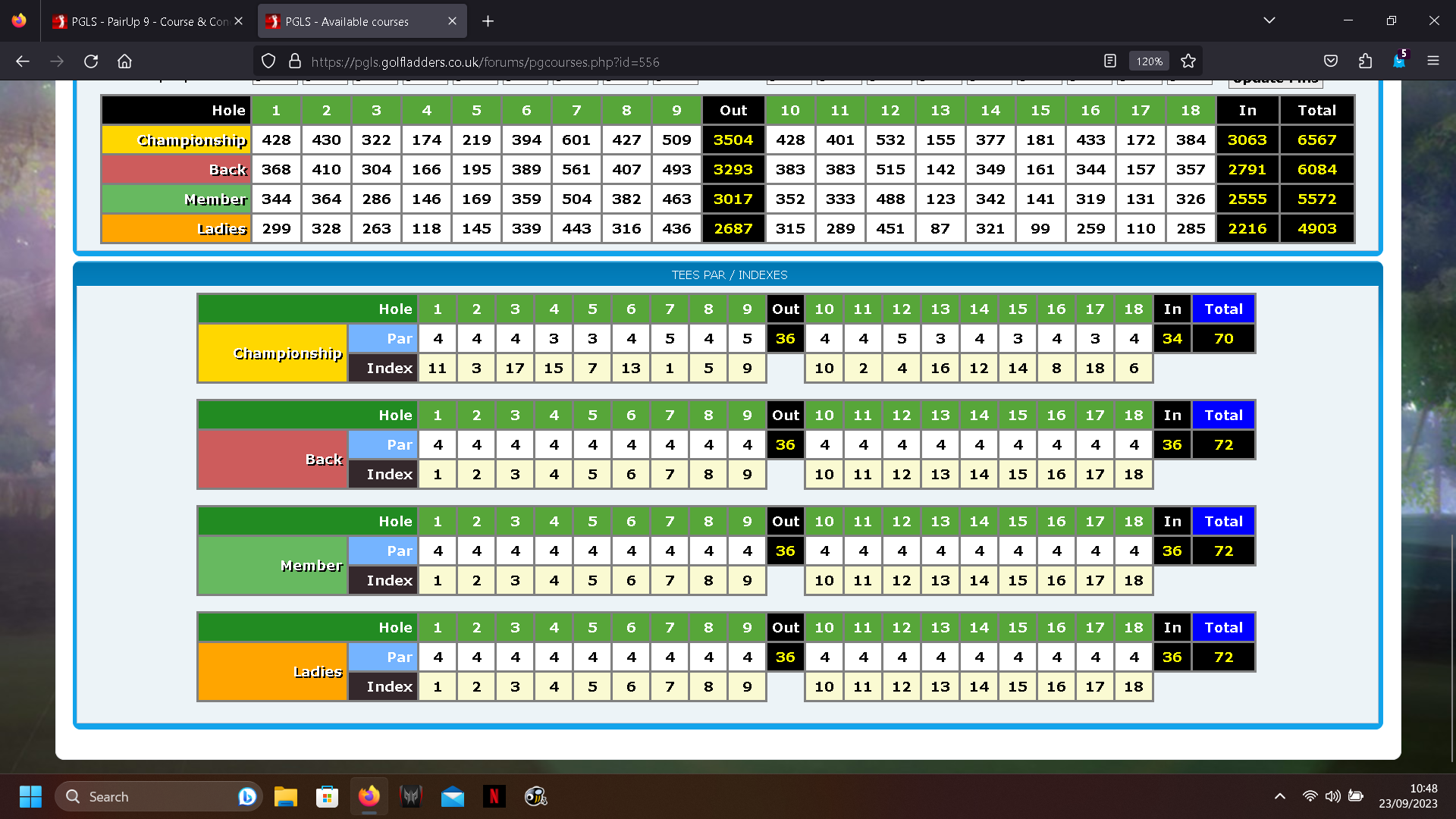Click the browser home icon
1456x819 pixels.
(124, 61)
